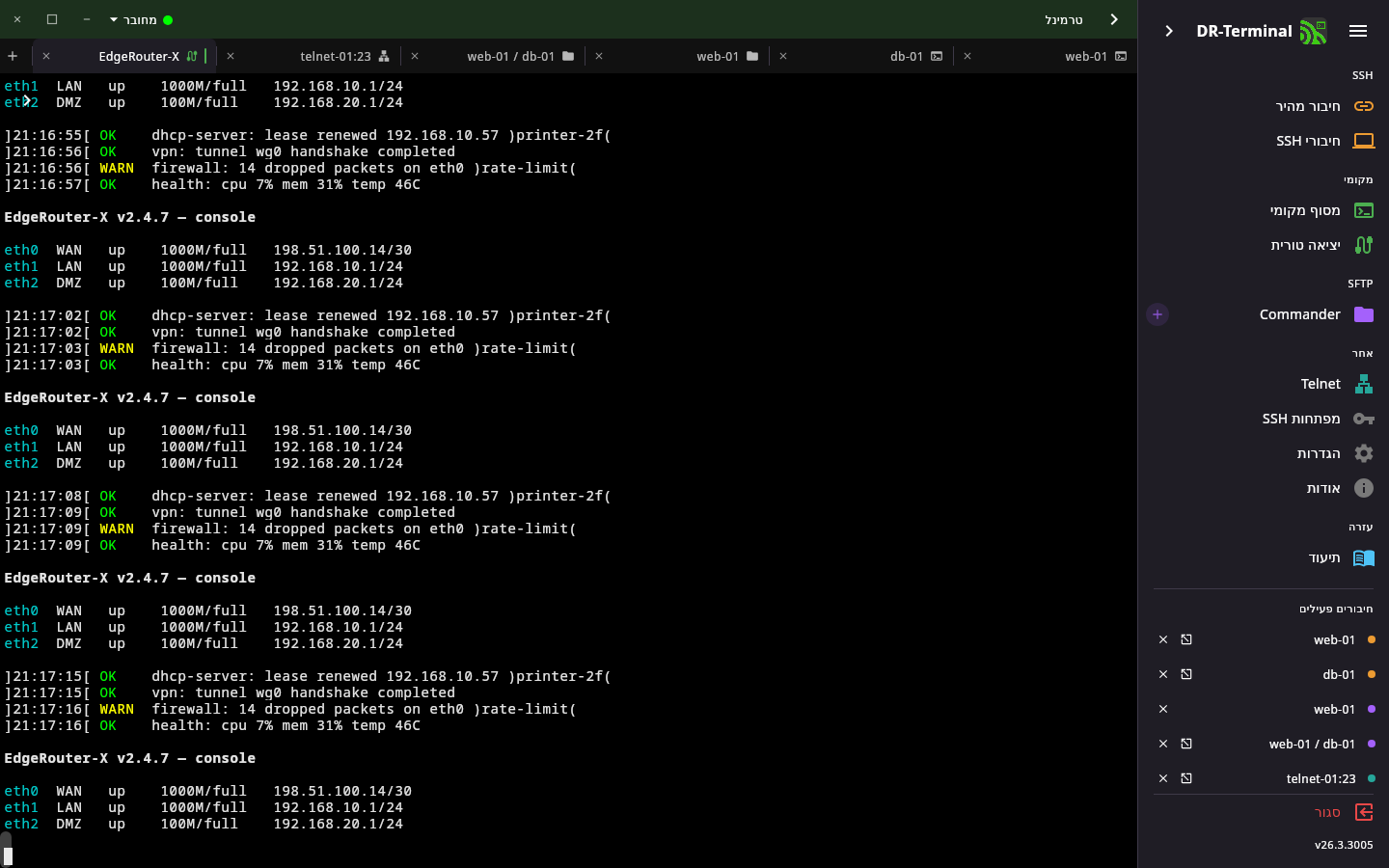The height and width of the screenshot is (868, 1389).
Task: Open the Telnet network icon
Action: [x=1364, y=384]
